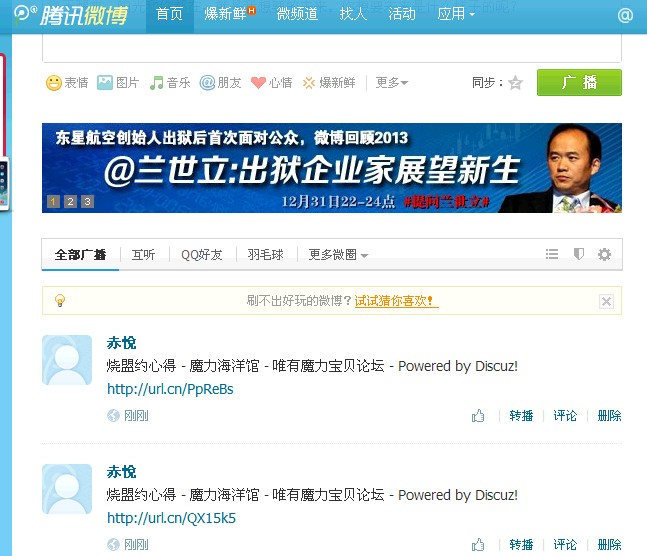
Task: Go to 微频道 in top navigation
Action: point(297,14)
